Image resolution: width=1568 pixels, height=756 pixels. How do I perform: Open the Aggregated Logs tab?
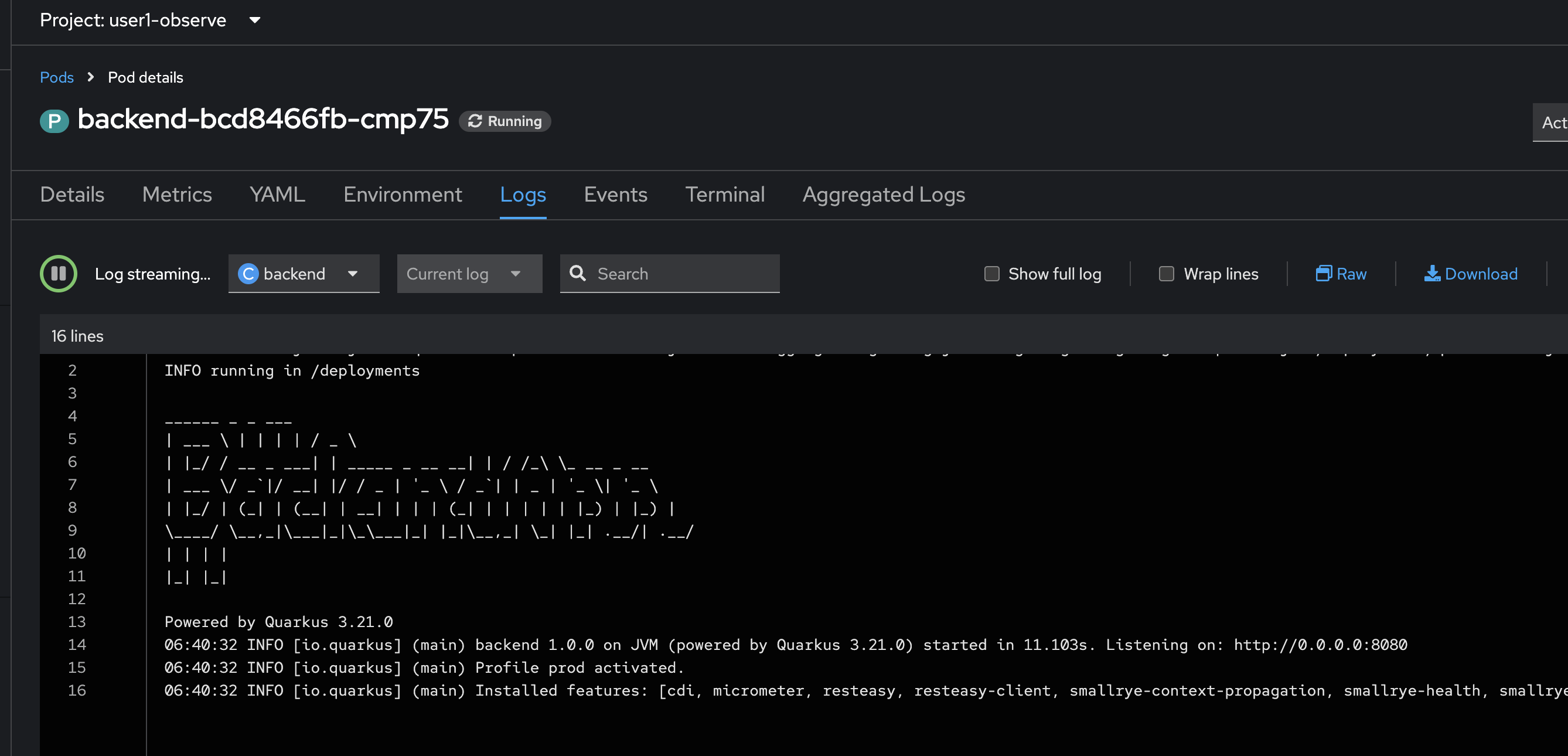(x=883, y=195)
